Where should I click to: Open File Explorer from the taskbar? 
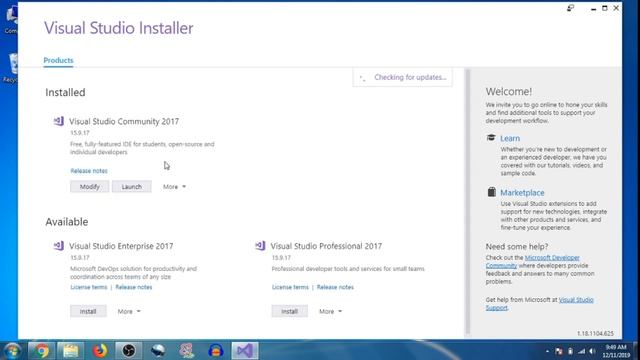click(70, 351)
